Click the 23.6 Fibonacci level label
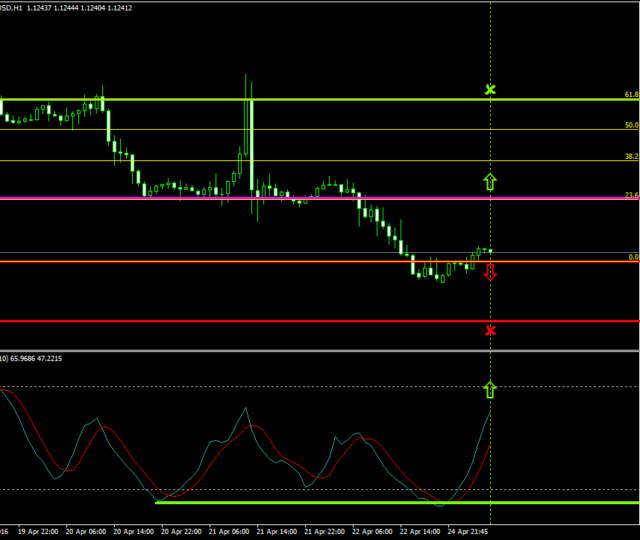The width and height of the screenshot is (640, 540). click(x=631, y=194)
